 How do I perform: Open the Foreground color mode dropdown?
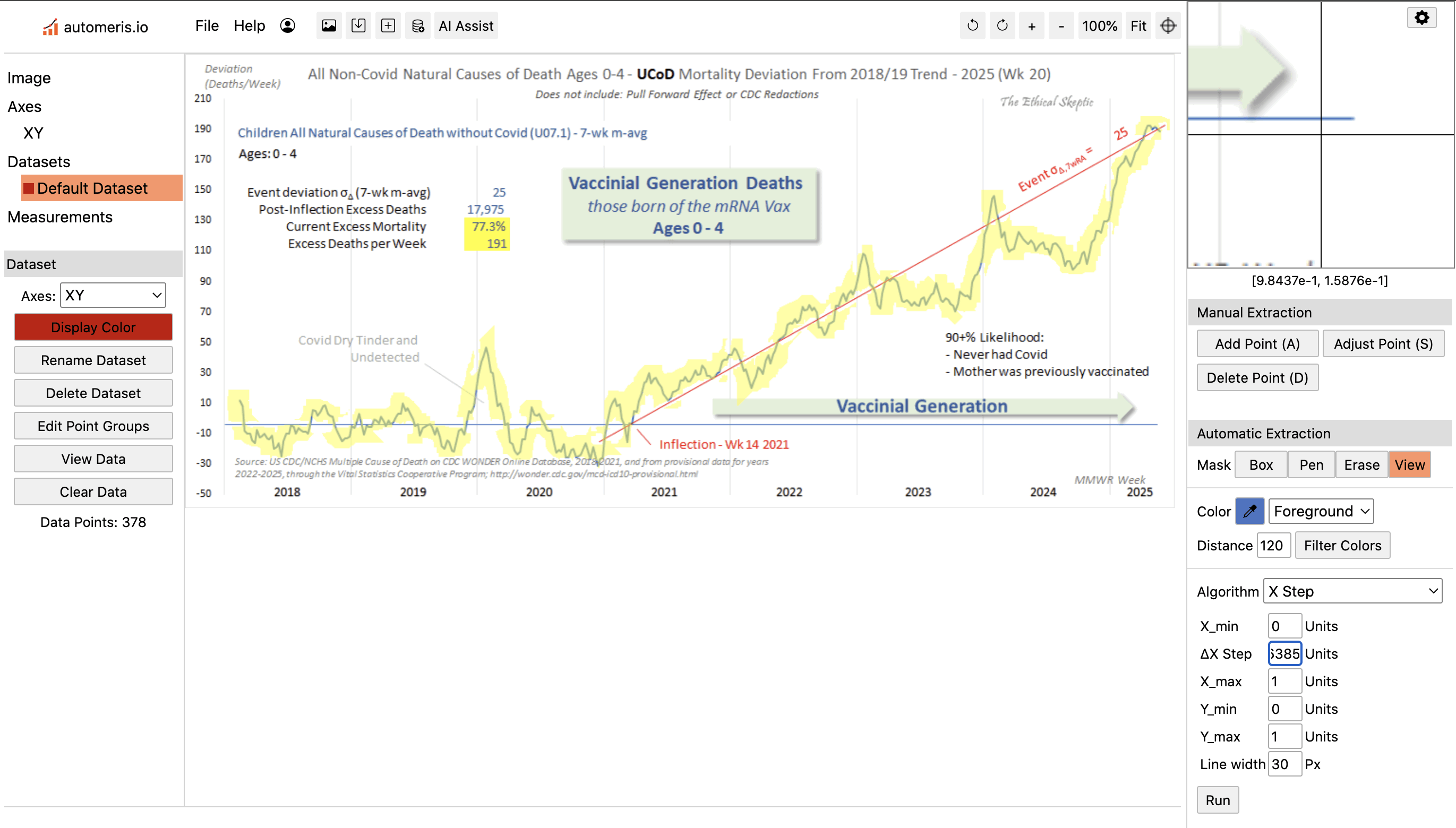click(1321, 511)
